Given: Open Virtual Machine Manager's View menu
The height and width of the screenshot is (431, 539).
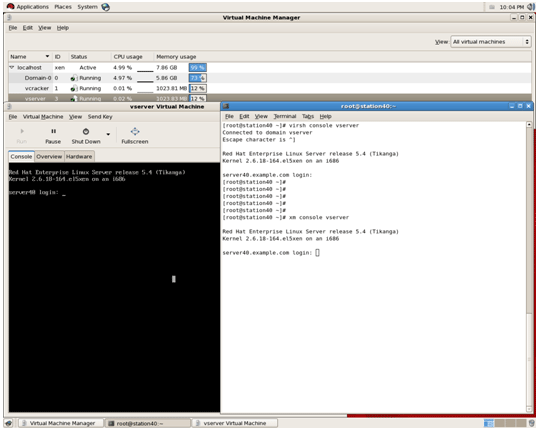Looking at the screenshot, I should 45,28.
